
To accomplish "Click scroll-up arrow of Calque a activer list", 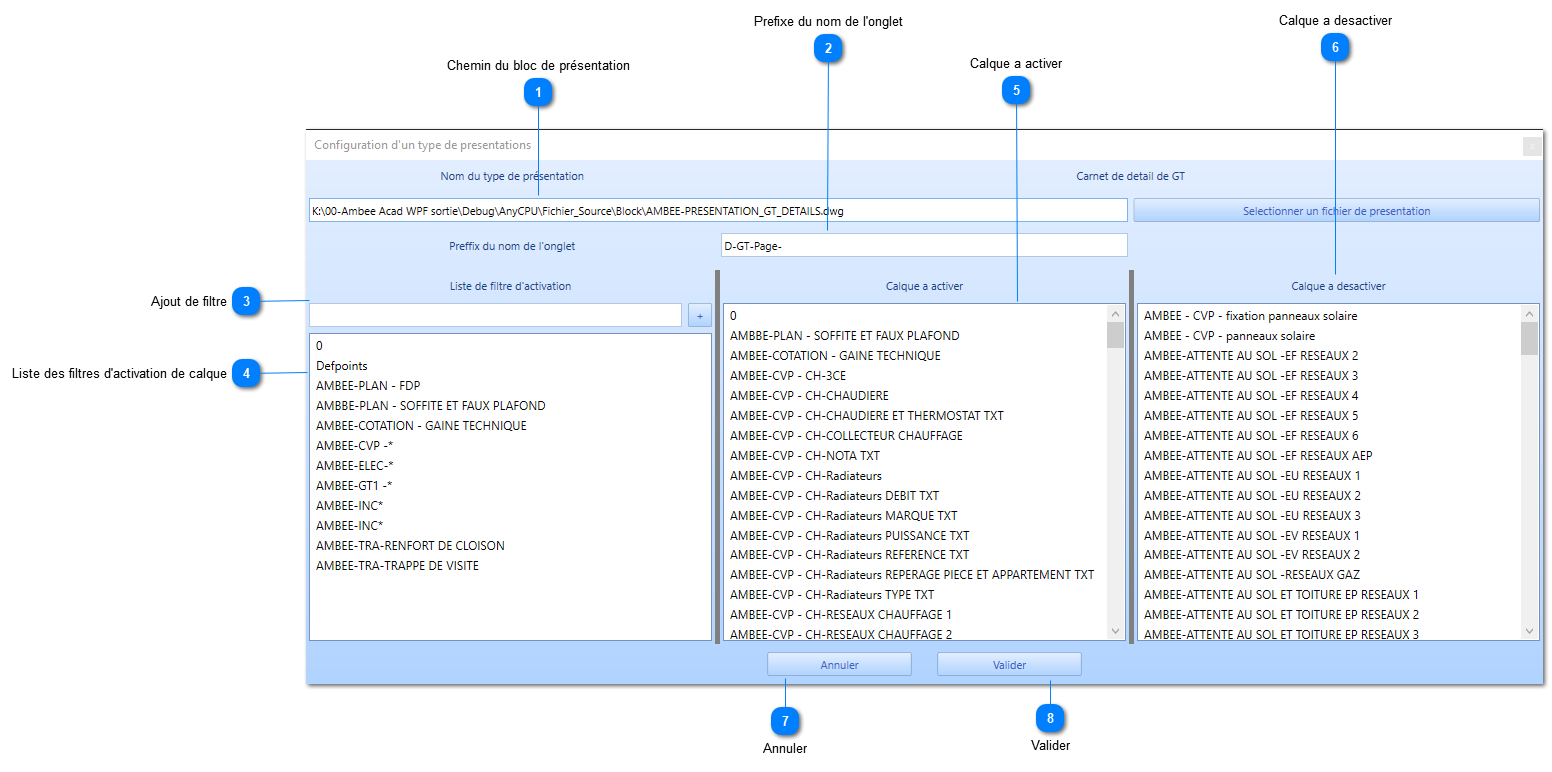I will point(1116,314).
